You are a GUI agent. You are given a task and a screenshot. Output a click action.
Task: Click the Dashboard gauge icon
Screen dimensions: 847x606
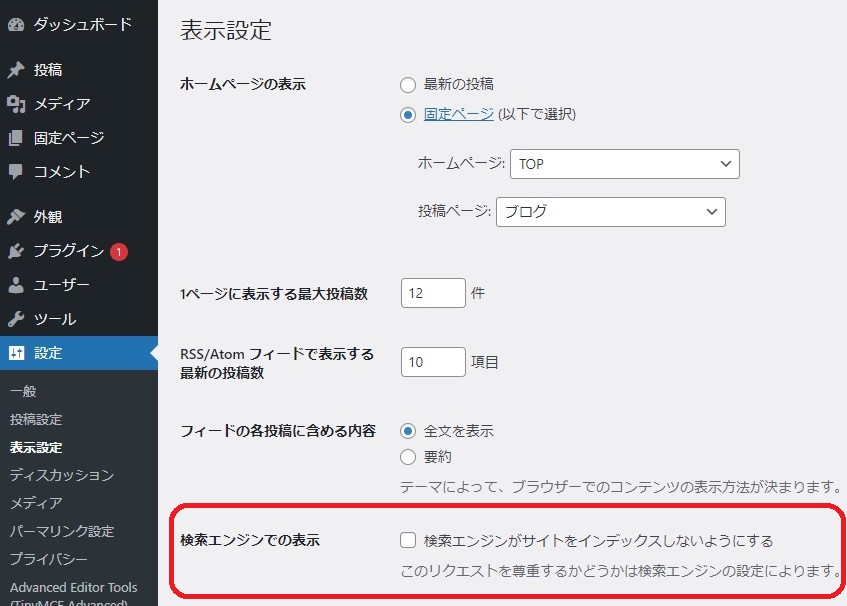(16, 24)
